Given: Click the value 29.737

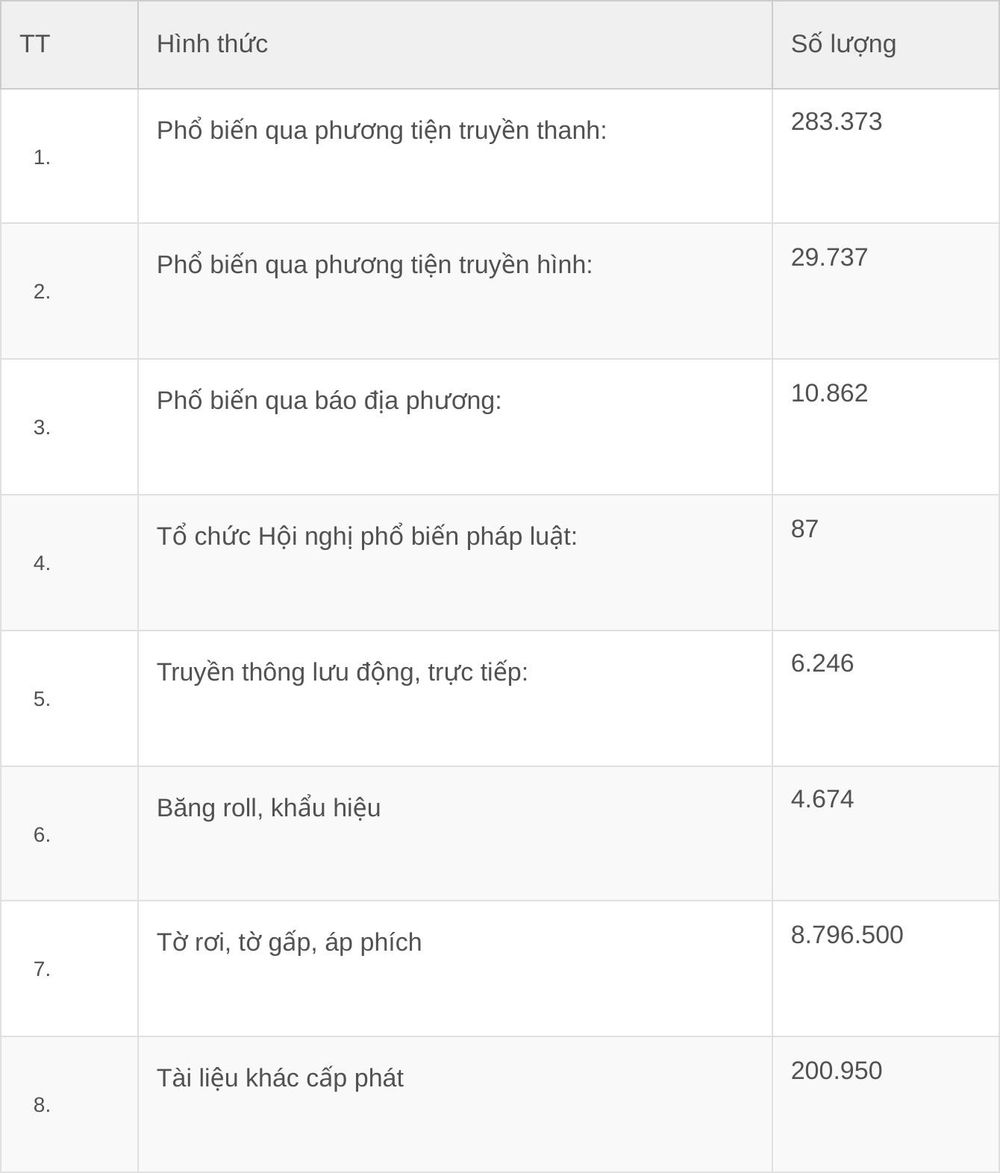Looking at the screenshot, I should [x=829, y=257].
